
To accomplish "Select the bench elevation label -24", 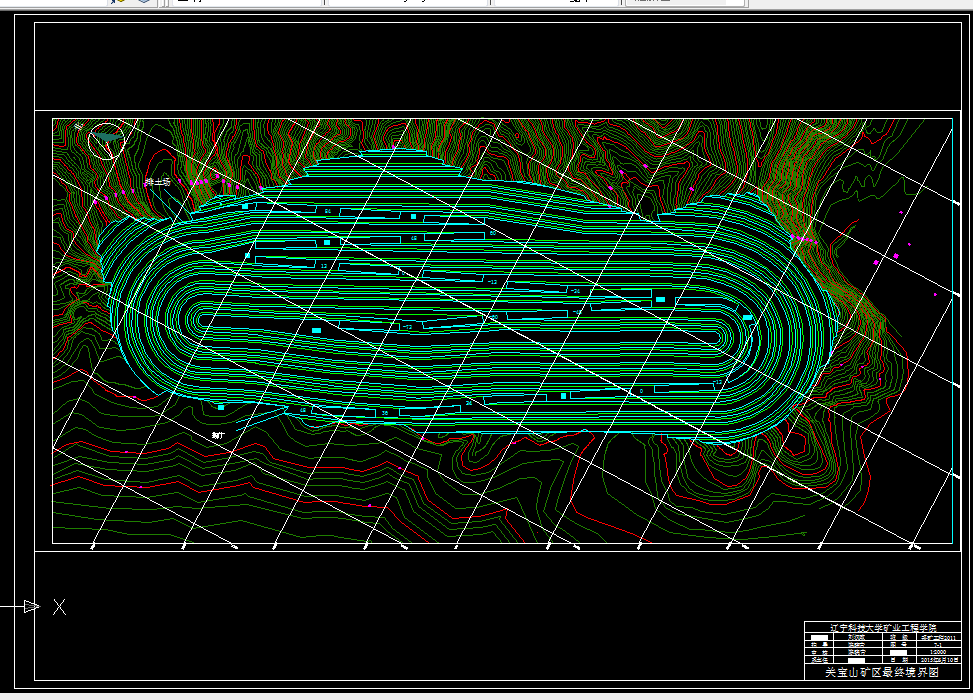I will coord(575,290).
